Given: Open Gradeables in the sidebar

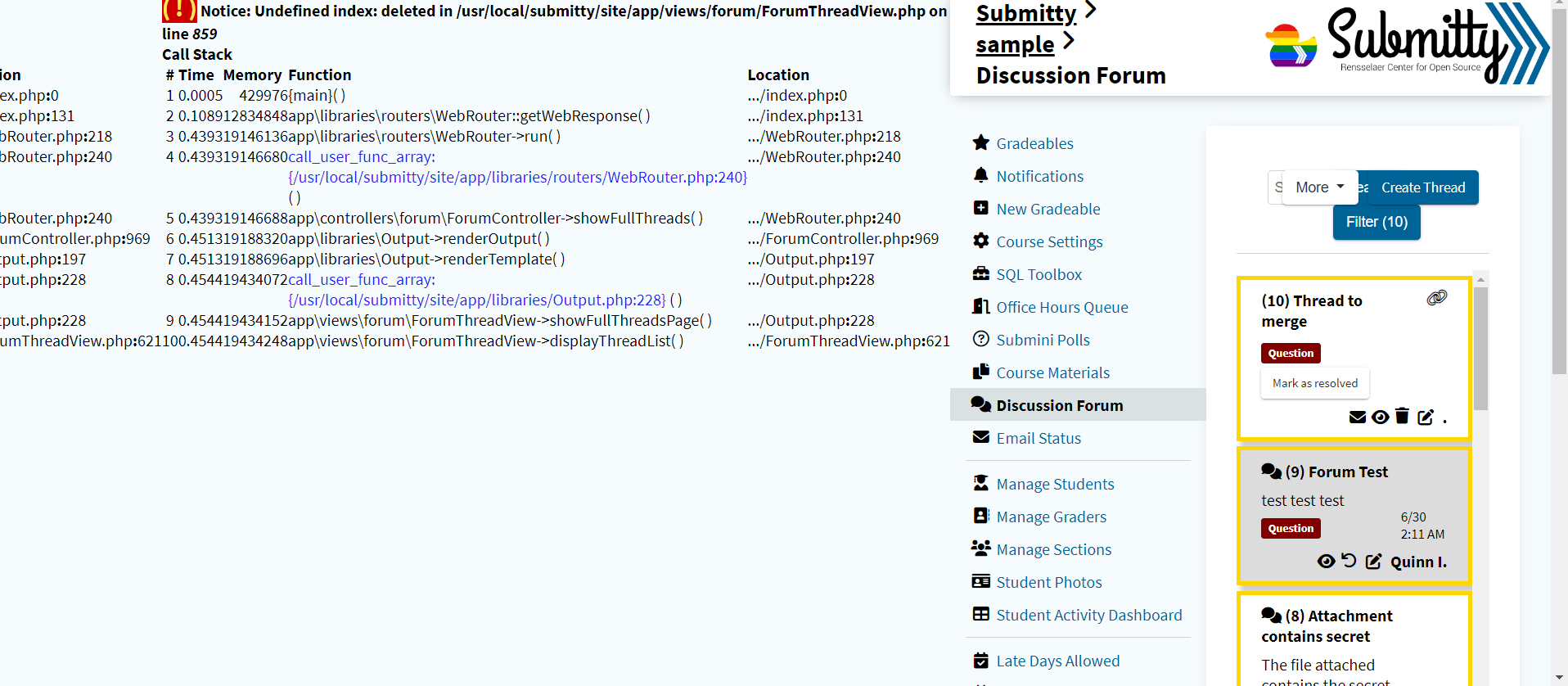Looking at the screenshot, I should 1034,143.
